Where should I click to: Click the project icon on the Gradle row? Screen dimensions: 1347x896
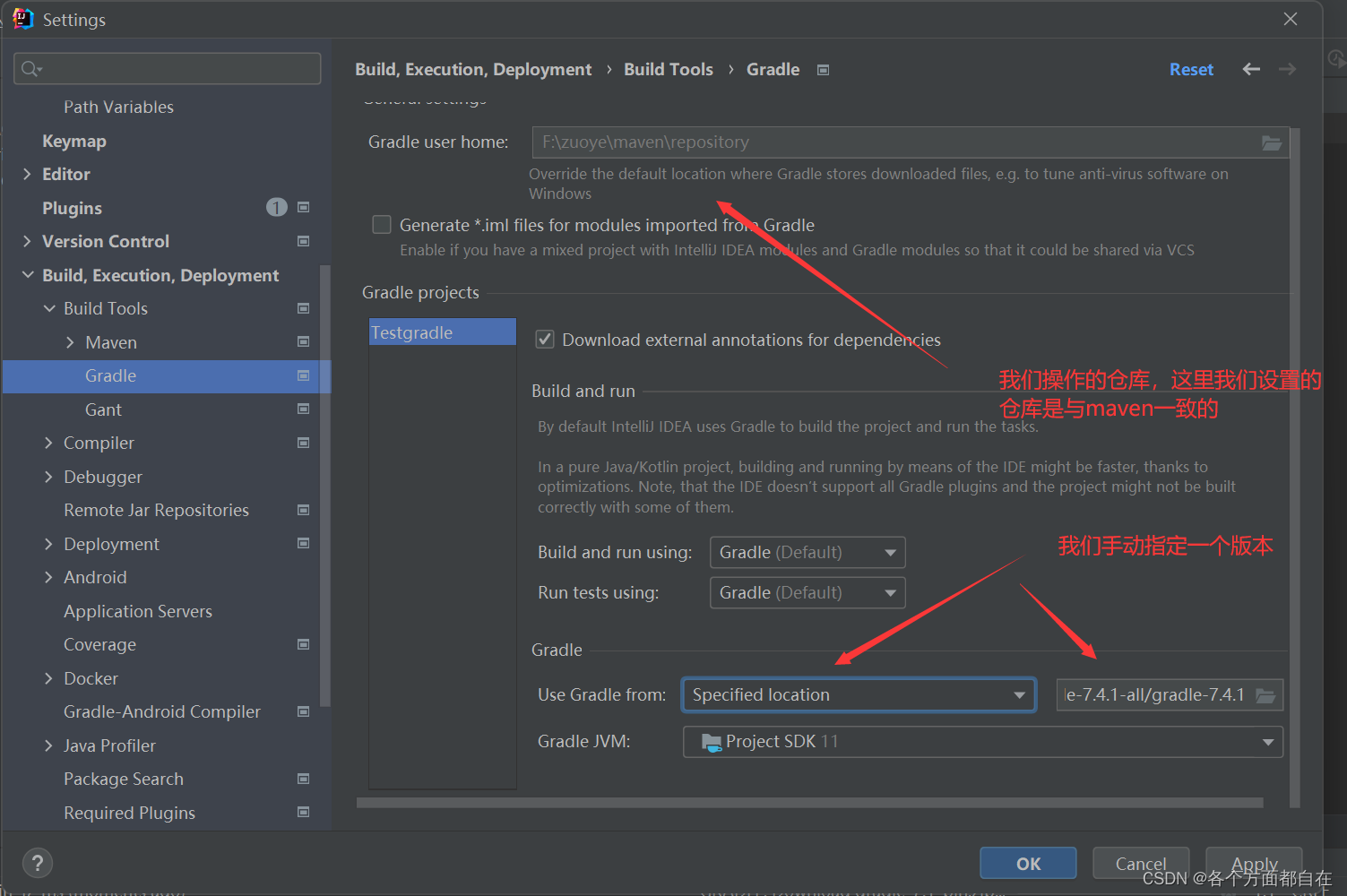303,375
